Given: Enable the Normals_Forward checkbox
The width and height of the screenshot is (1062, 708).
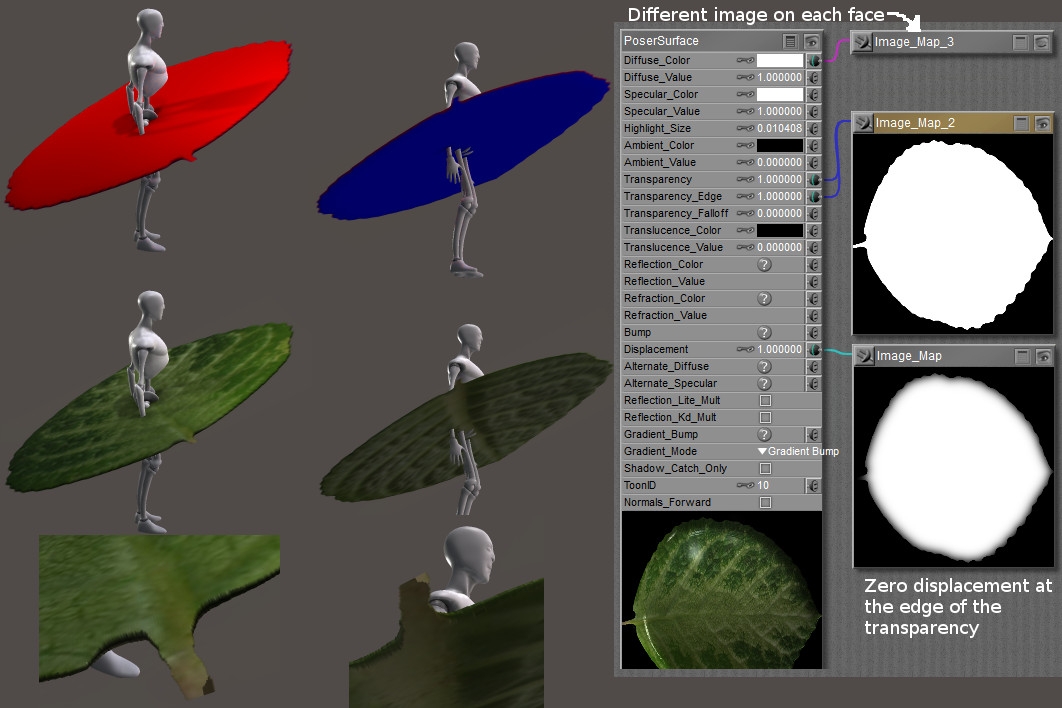Looking at the screenshot, I should pyautogui.click(x=765, y=502).
